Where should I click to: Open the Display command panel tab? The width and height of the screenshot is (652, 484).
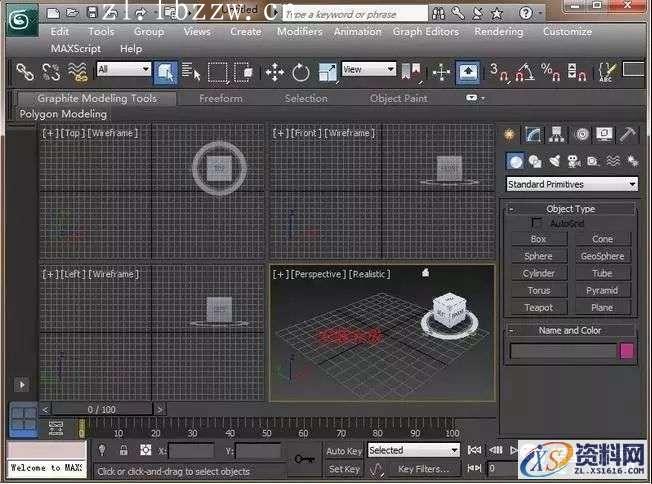tap(604, 134)
